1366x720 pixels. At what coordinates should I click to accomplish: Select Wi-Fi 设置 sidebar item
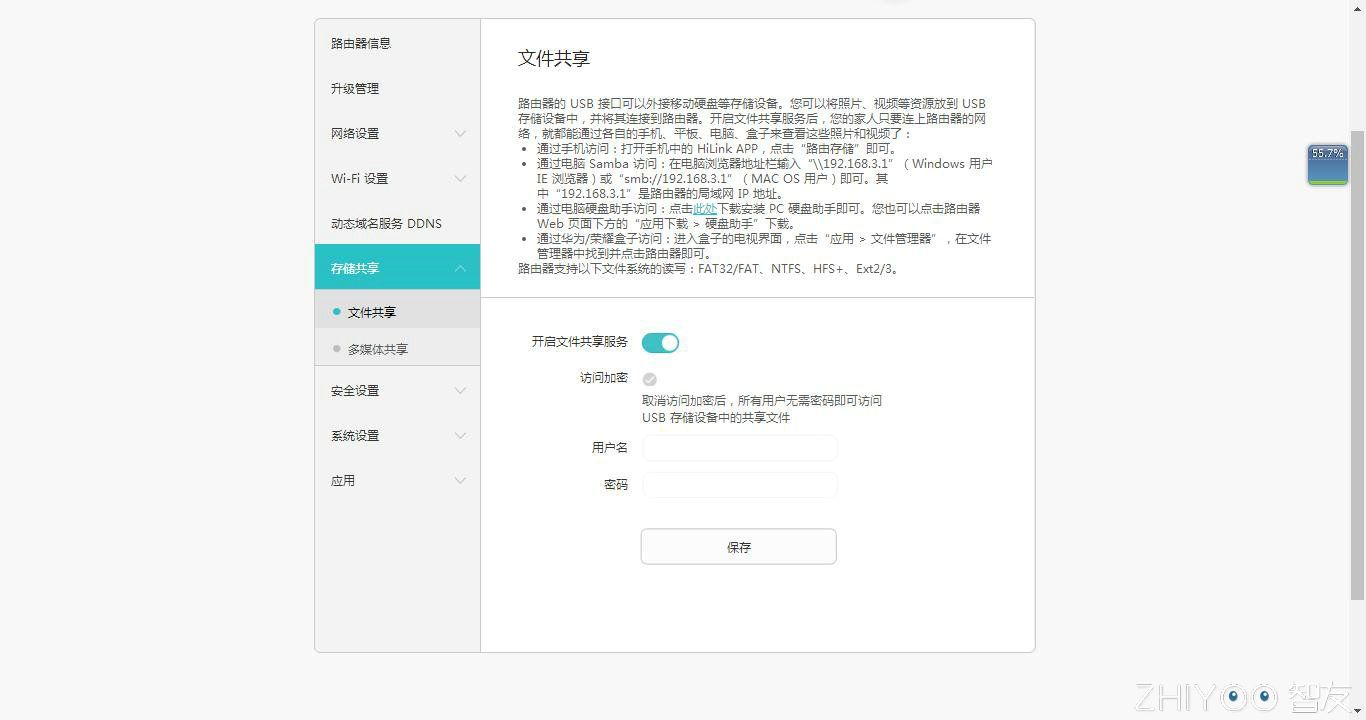[397, 178]
